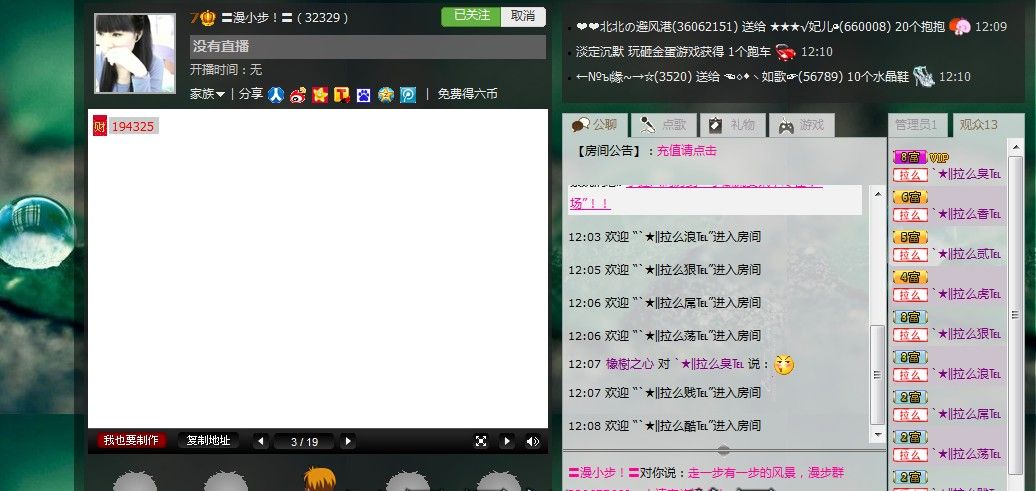The width and height of the screenshot is (1036, 491).
Task: Click host profile photo thumbnail
Action: tap(135, 54)
